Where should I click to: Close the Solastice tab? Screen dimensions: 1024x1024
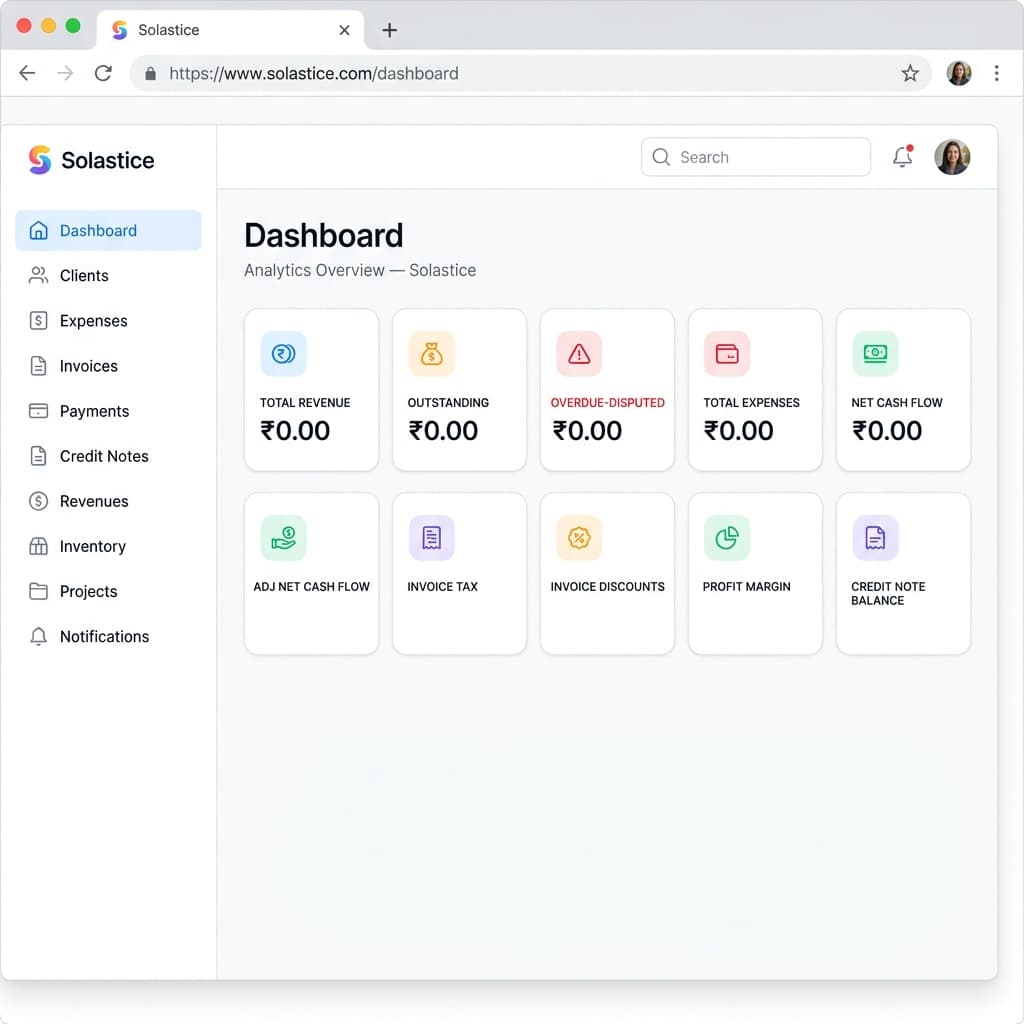[344, 30]
